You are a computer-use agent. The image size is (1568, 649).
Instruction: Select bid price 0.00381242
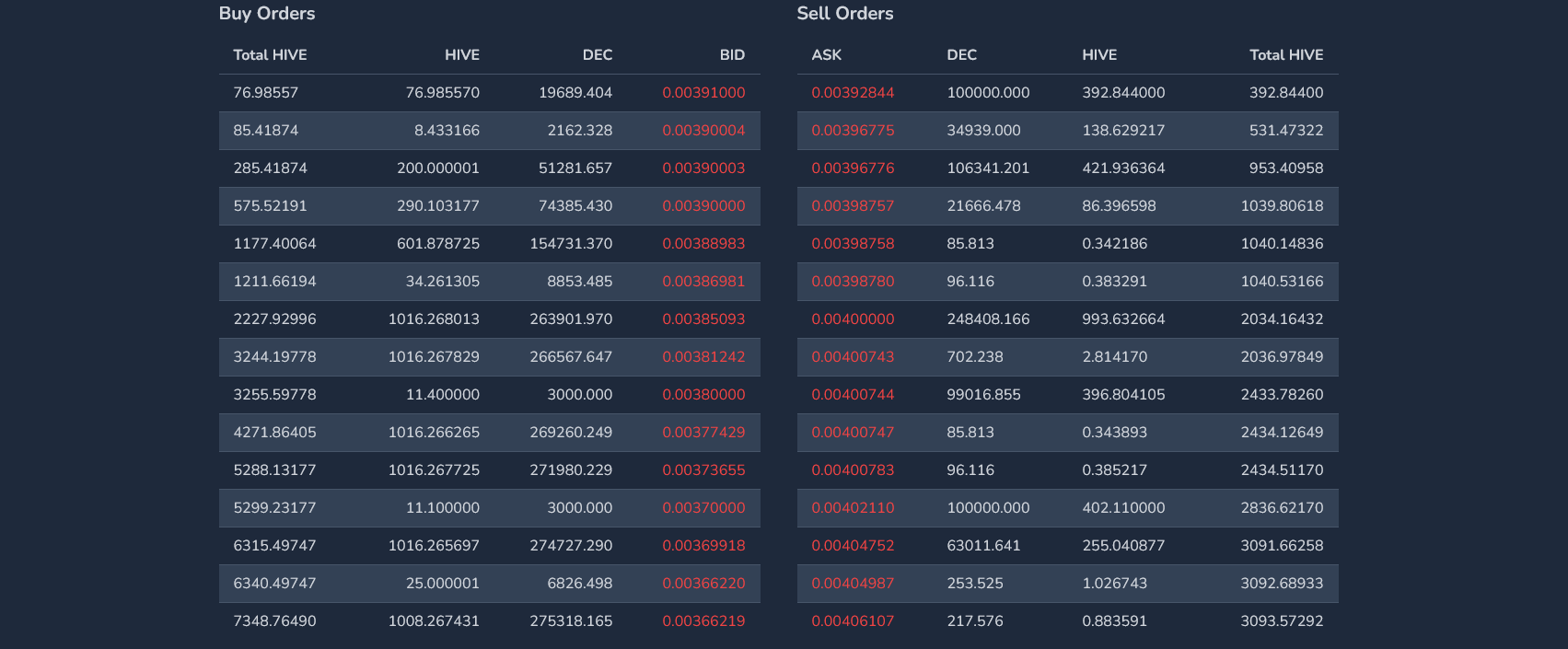[703, 357]
